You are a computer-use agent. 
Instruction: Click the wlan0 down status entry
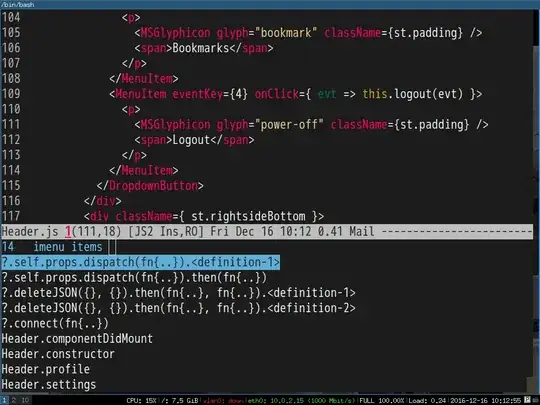click(x=224, y=401)
